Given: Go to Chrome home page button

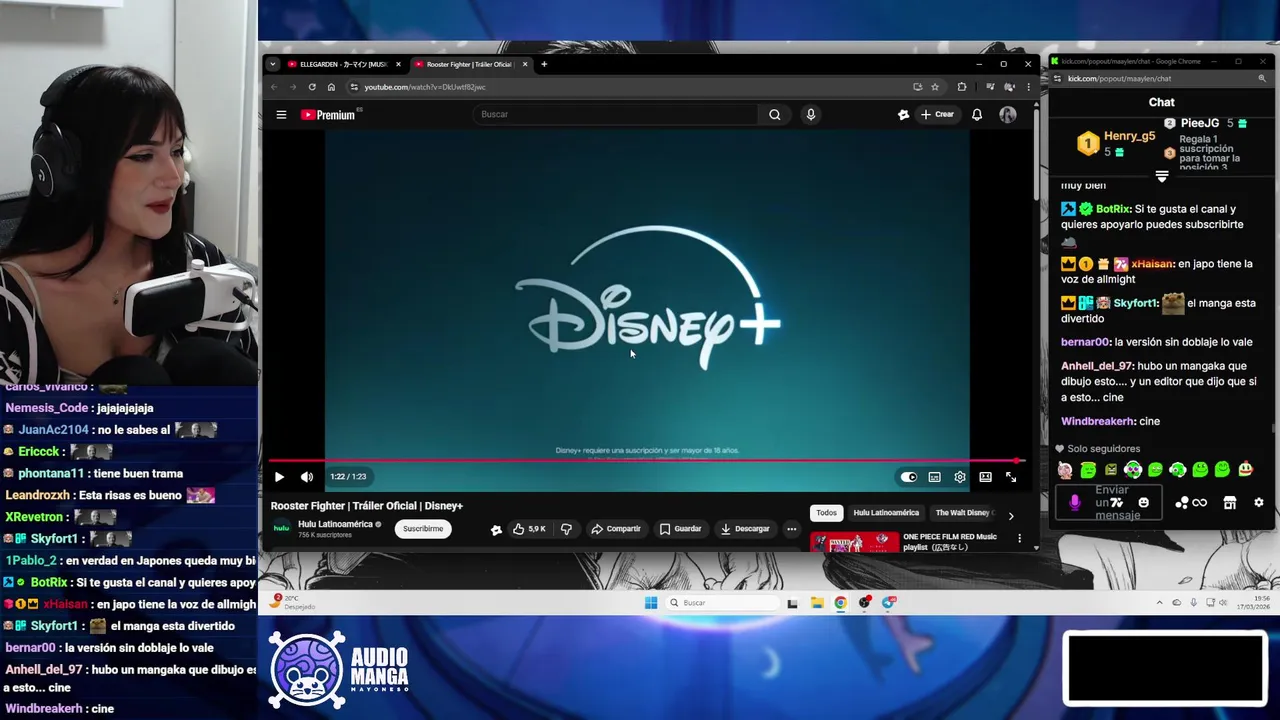Looking at the screenshot, I should click(x=331, y=87).
